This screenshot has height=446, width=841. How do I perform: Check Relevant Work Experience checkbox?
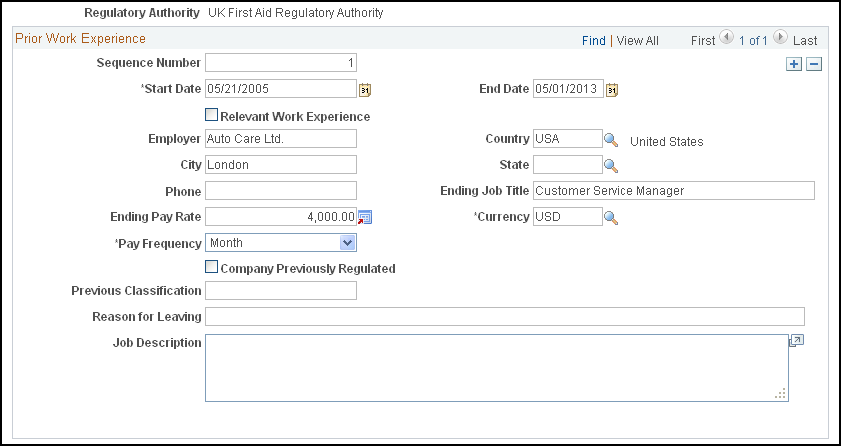click(212, 115)
